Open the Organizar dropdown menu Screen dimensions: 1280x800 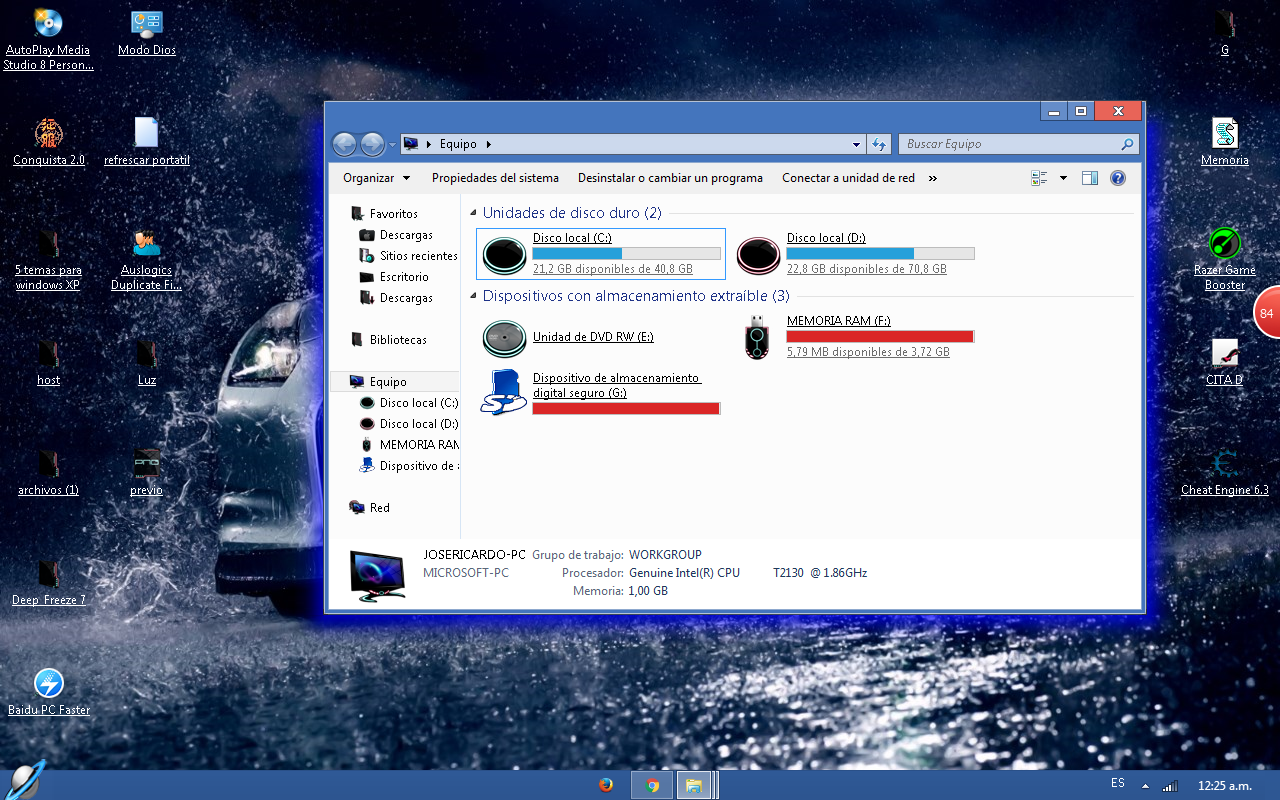(376, 178)
